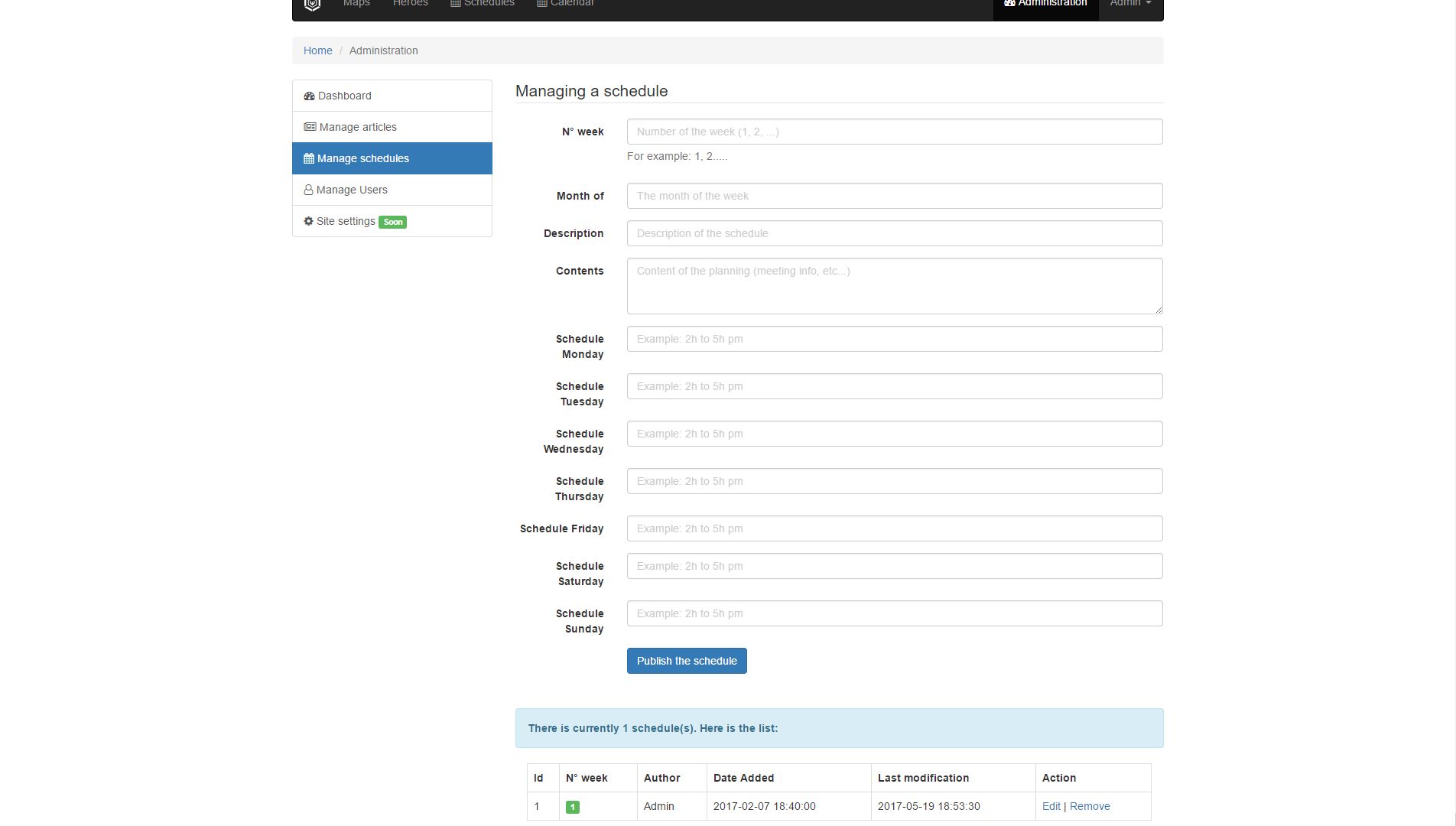This screenshot has height=826, width=1456.
Task: Click the green Soon badge
Action: click(x=393, y=222)
